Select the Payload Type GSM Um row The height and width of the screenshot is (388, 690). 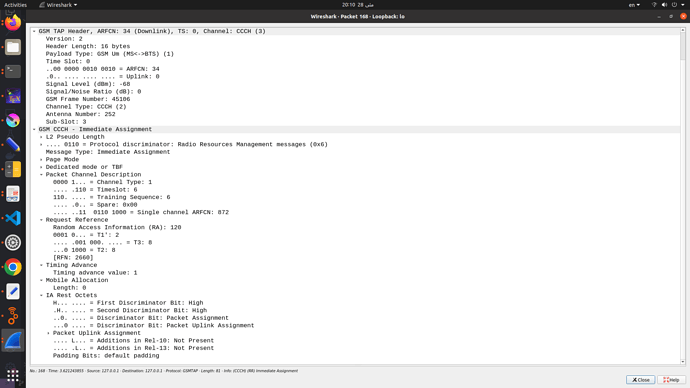355,54
